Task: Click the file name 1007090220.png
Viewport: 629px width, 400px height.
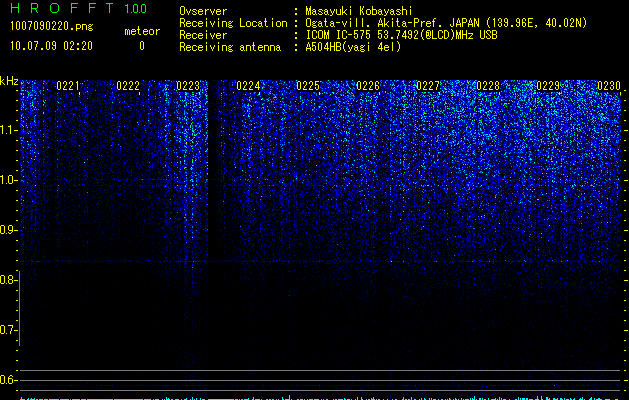Action: [51, 27]
